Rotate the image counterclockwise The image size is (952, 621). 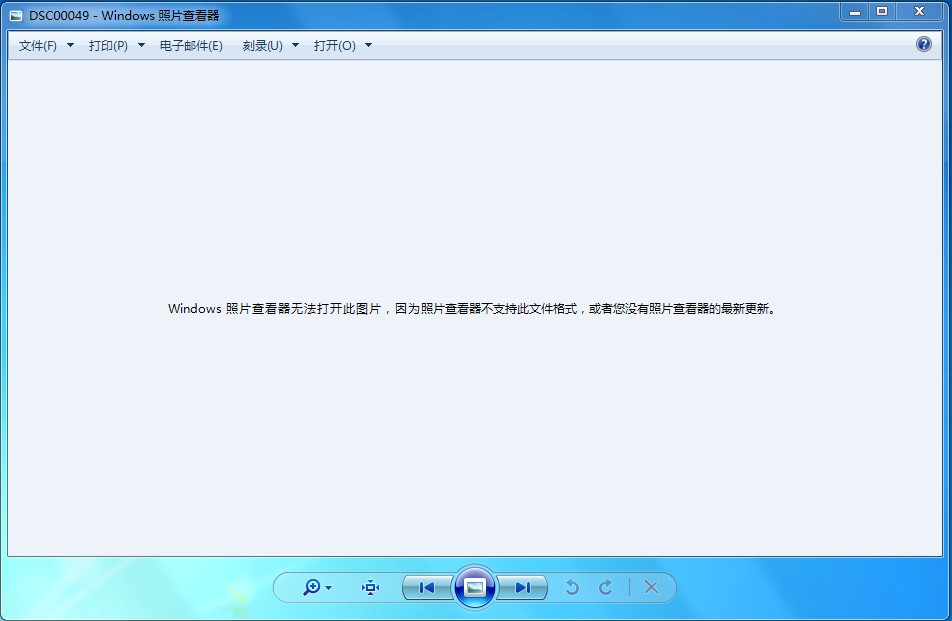pyautogui.click(x=572, y=588)
